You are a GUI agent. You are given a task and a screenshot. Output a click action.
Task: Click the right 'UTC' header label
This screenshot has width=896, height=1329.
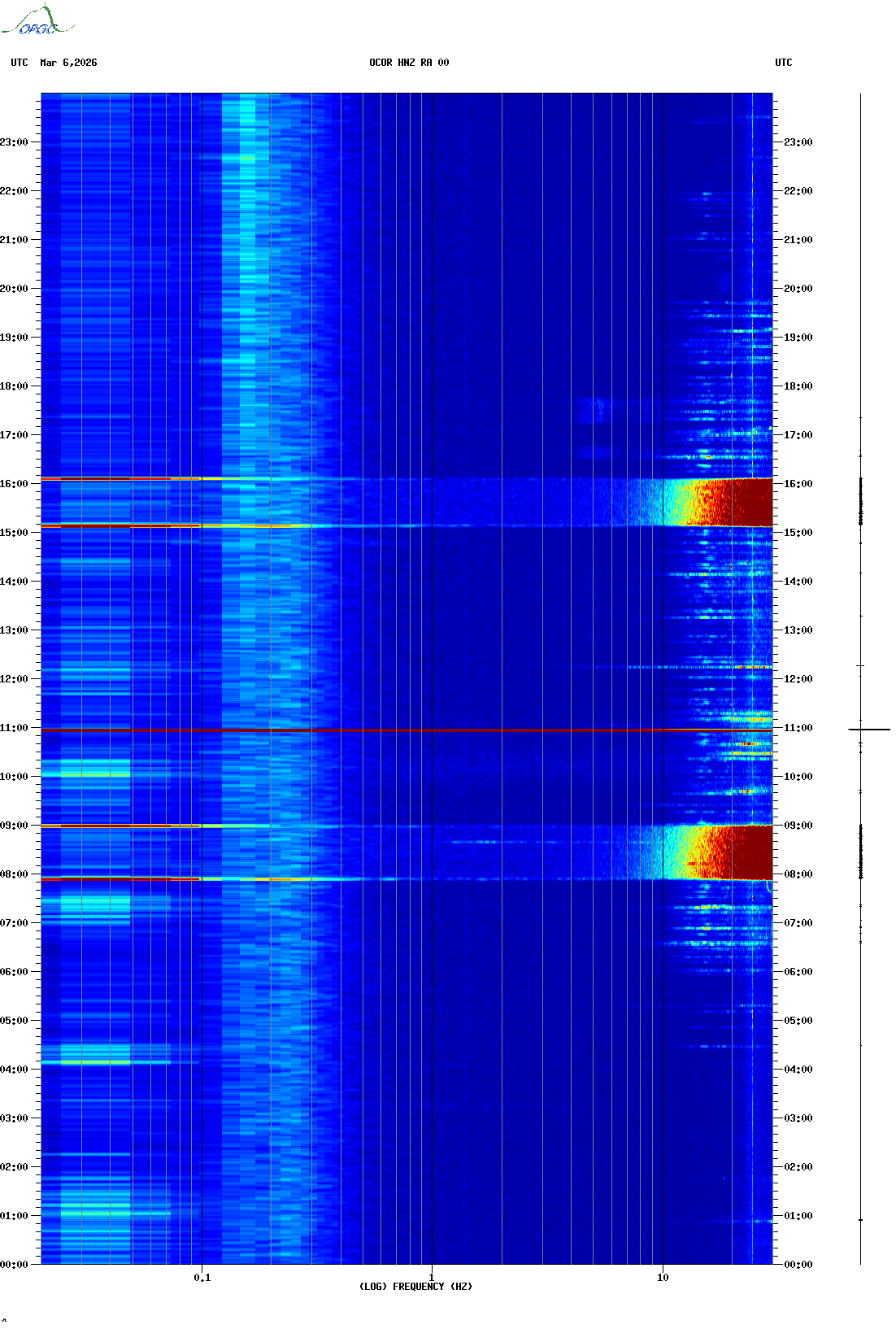point(784,63)
